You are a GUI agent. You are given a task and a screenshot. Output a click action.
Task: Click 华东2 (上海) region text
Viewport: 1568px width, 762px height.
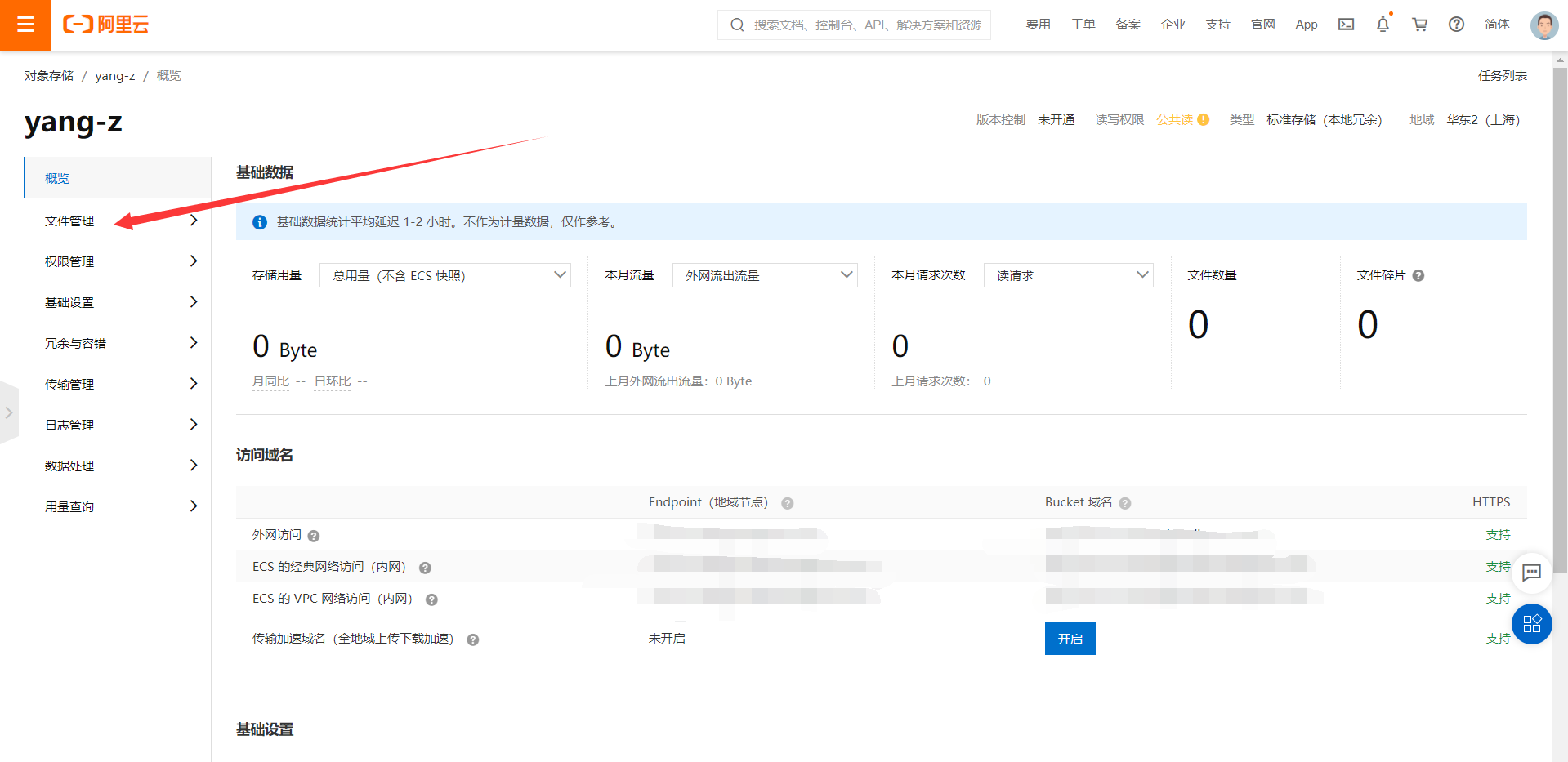click(1482, 120)
